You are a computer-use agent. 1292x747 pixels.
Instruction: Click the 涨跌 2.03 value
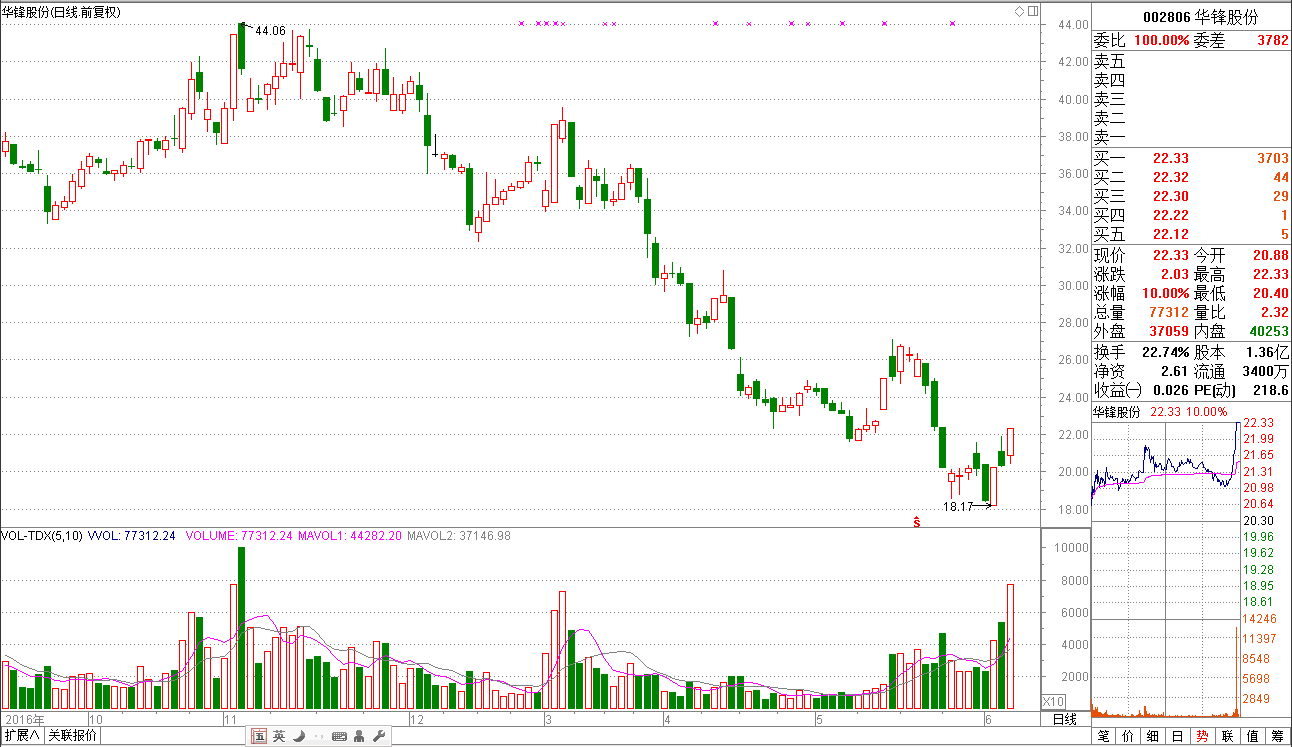[1174, 275]
